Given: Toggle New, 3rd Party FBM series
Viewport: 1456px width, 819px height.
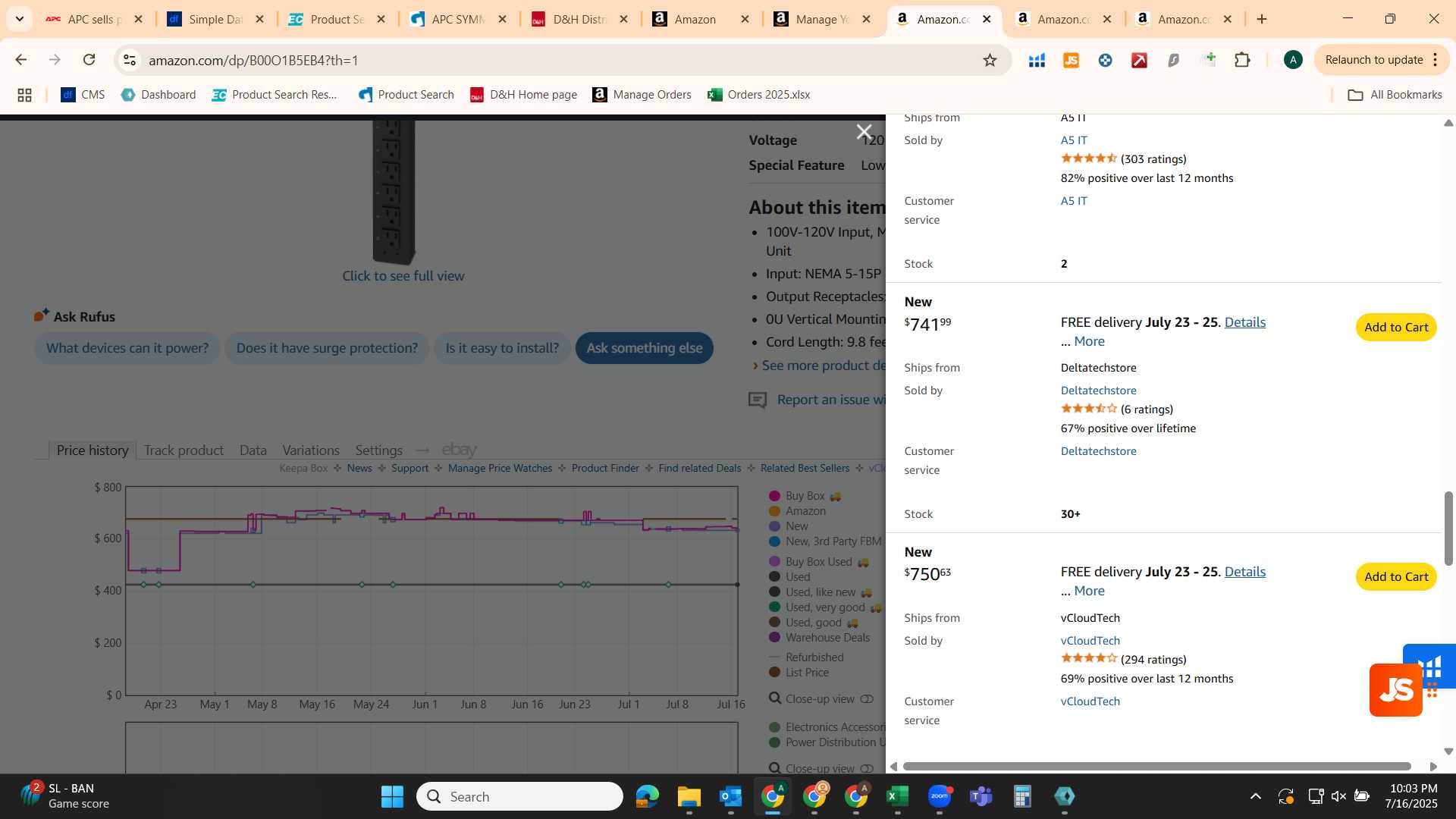Looking at the screenshot, I should (x=825, y=541).
